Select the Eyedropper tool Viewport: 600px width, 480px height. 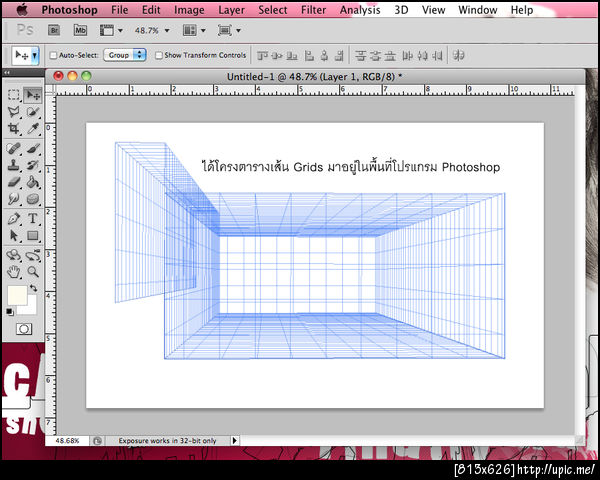tap(33, 129)
